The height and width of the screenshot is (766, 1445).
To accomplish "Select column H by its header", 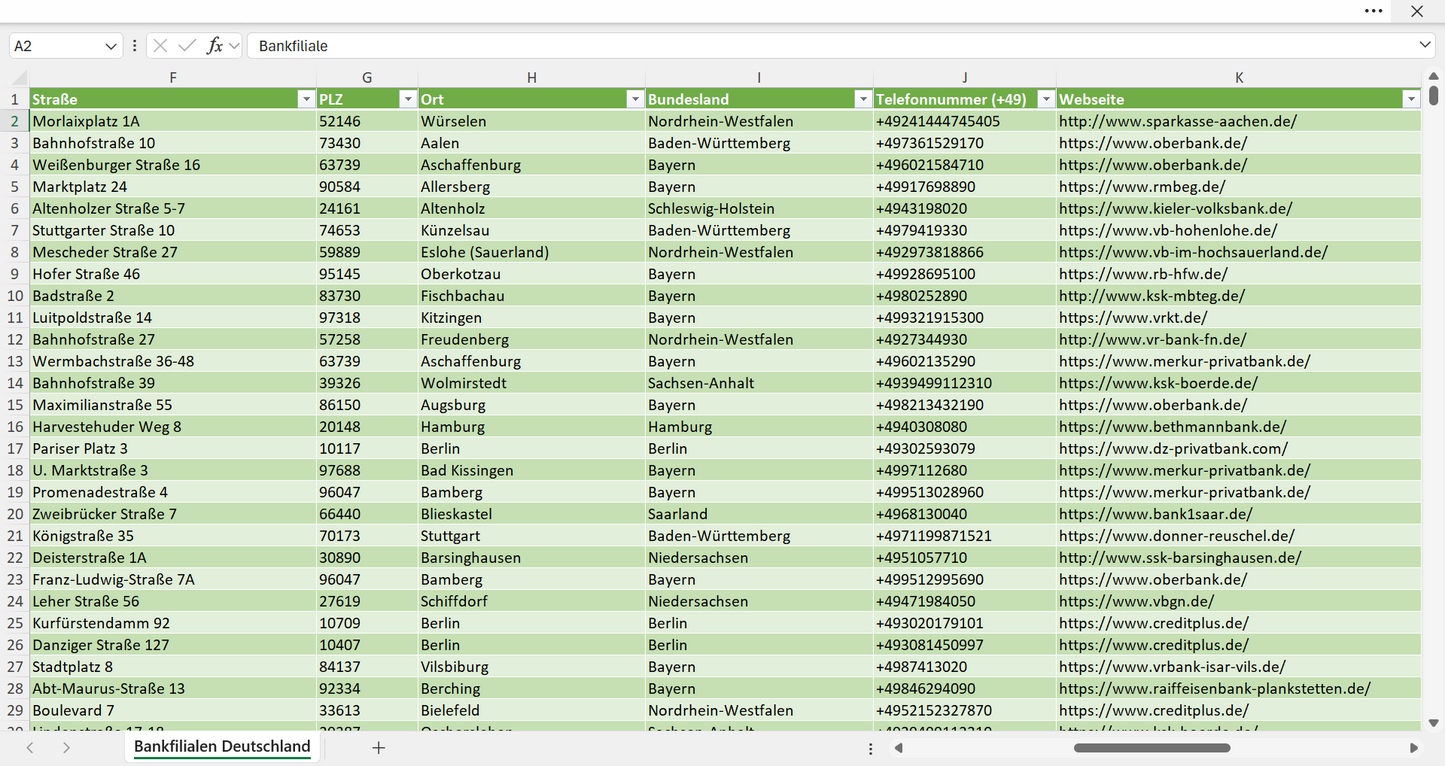I will click(x=532, y=78).
